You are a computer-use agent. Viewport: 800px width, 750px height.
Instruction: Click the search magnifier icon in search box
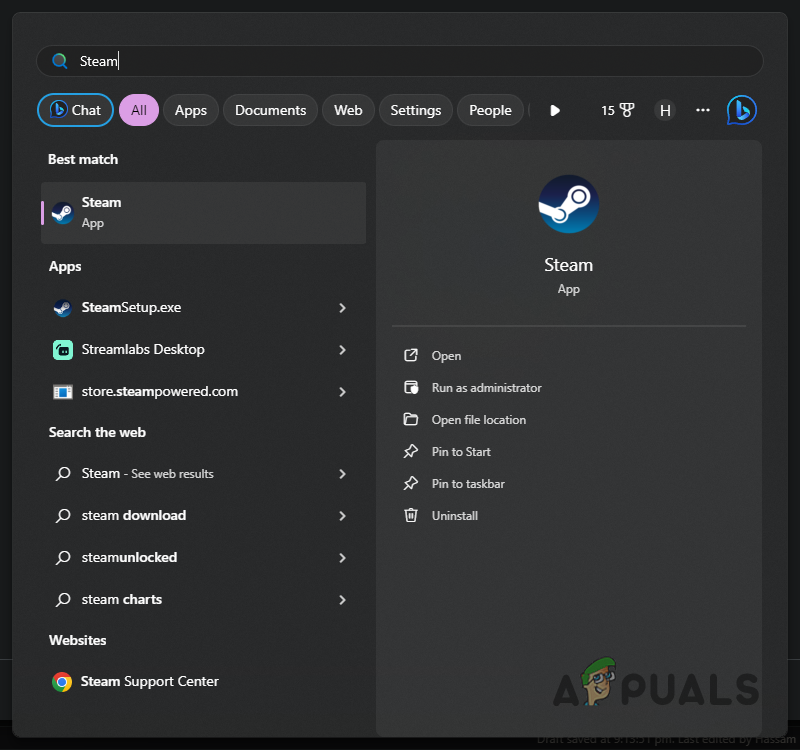click(x=60, y=61)
